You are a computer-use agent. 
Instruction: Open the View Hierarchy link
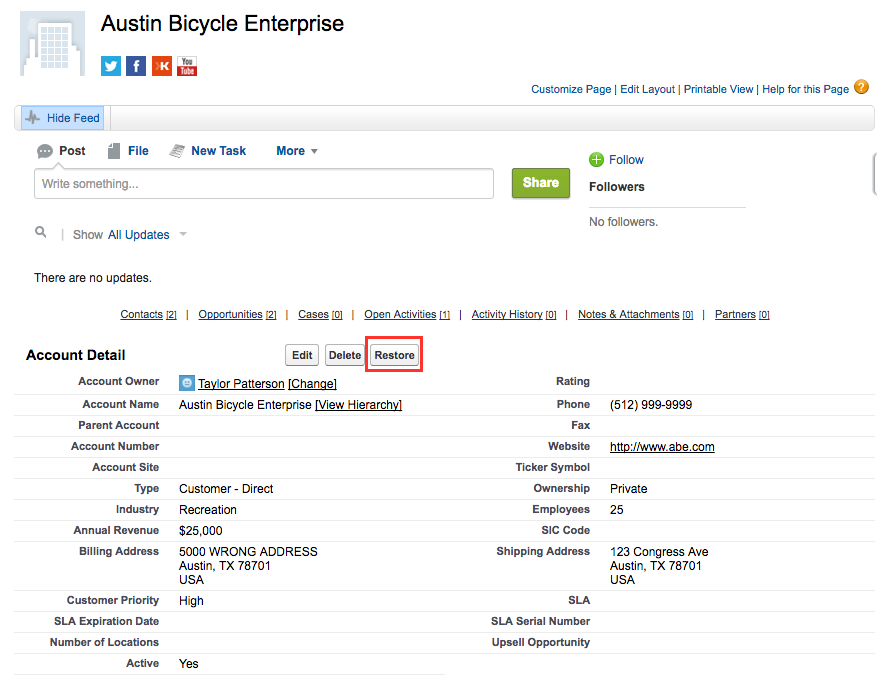tap(359, 405)
